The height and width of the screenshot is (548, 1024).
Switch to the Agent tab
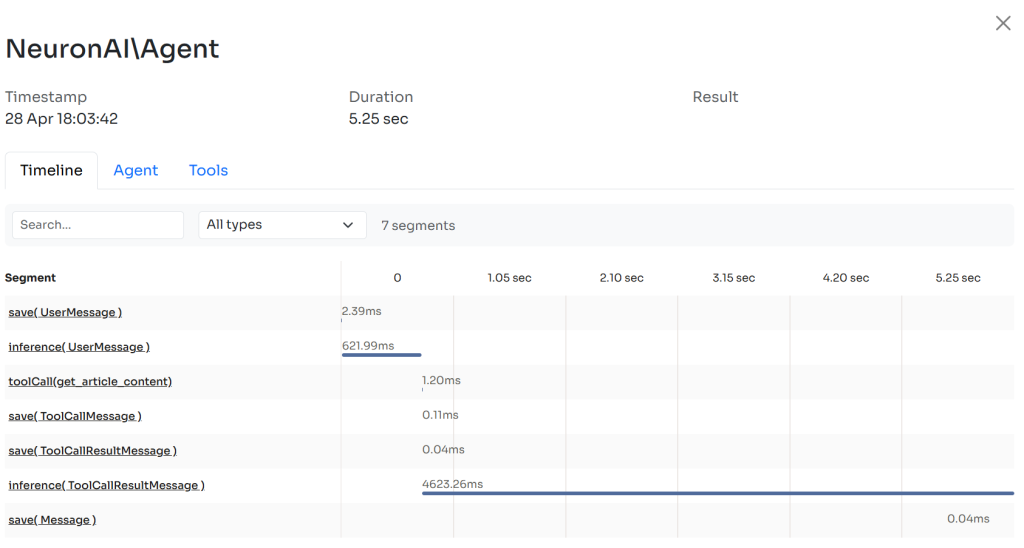tap(135, 170)
